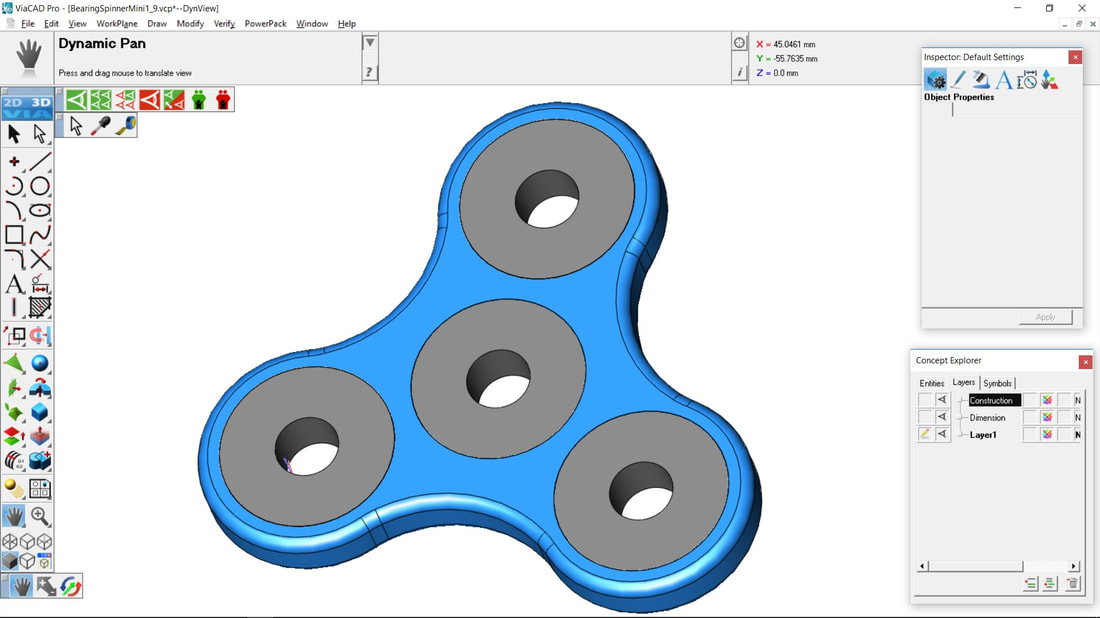This screenshot has height=618, width=1100.
Task: Select the Construction layer entry
Action: pos(994,400)
